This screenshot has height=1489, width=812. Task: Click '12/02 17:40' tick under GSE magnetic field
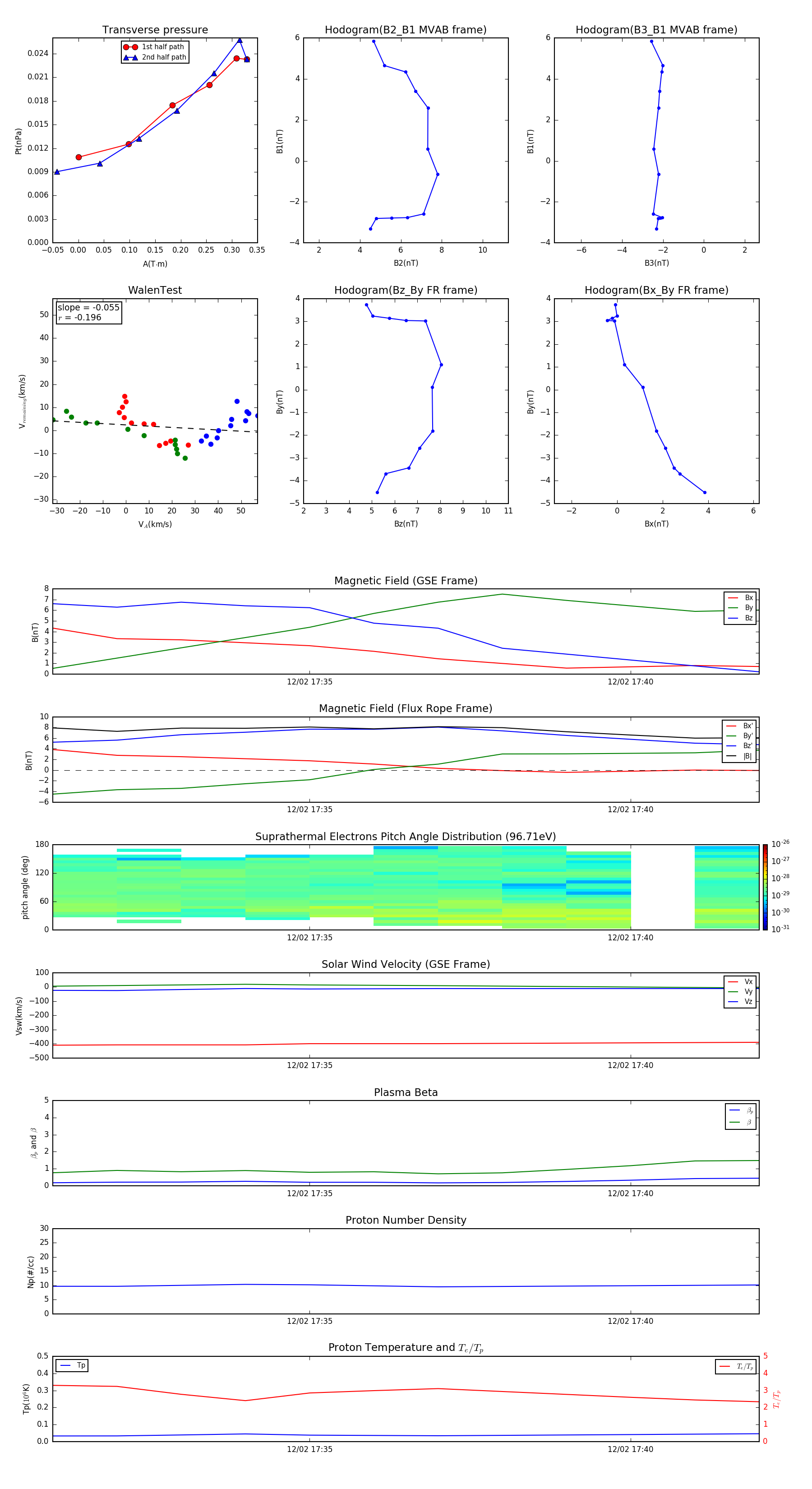[x=631, y=682]
